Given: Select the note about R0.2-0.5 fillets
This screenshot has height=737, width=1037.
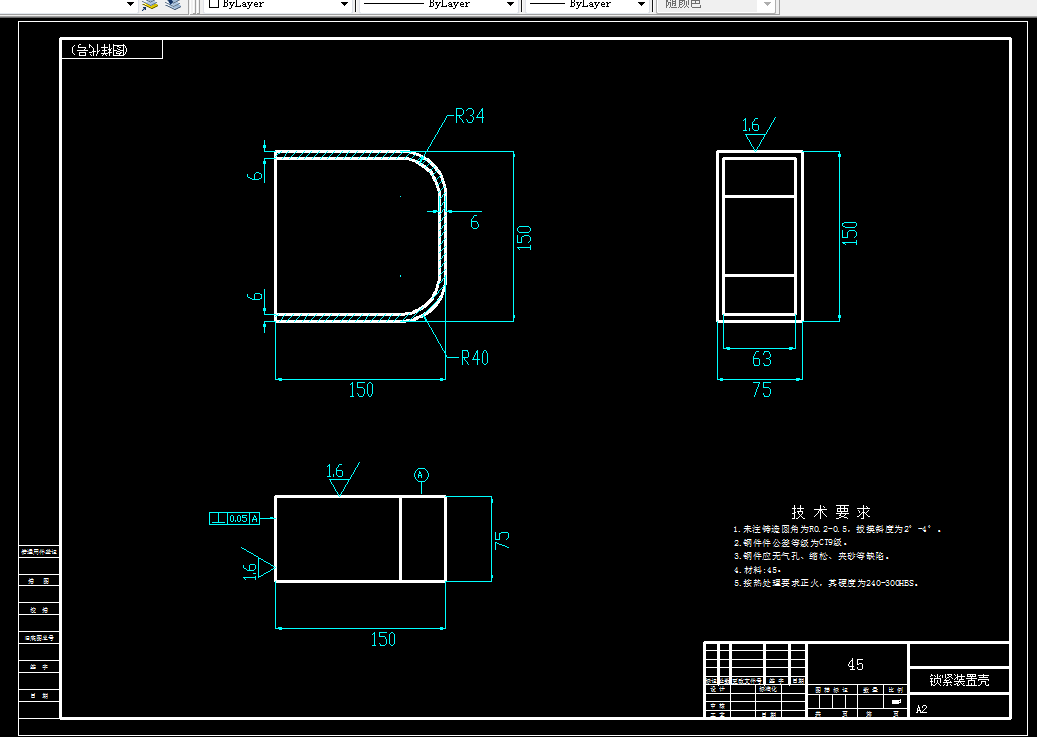Looking at the screenshot, I should tap(837, 529).
